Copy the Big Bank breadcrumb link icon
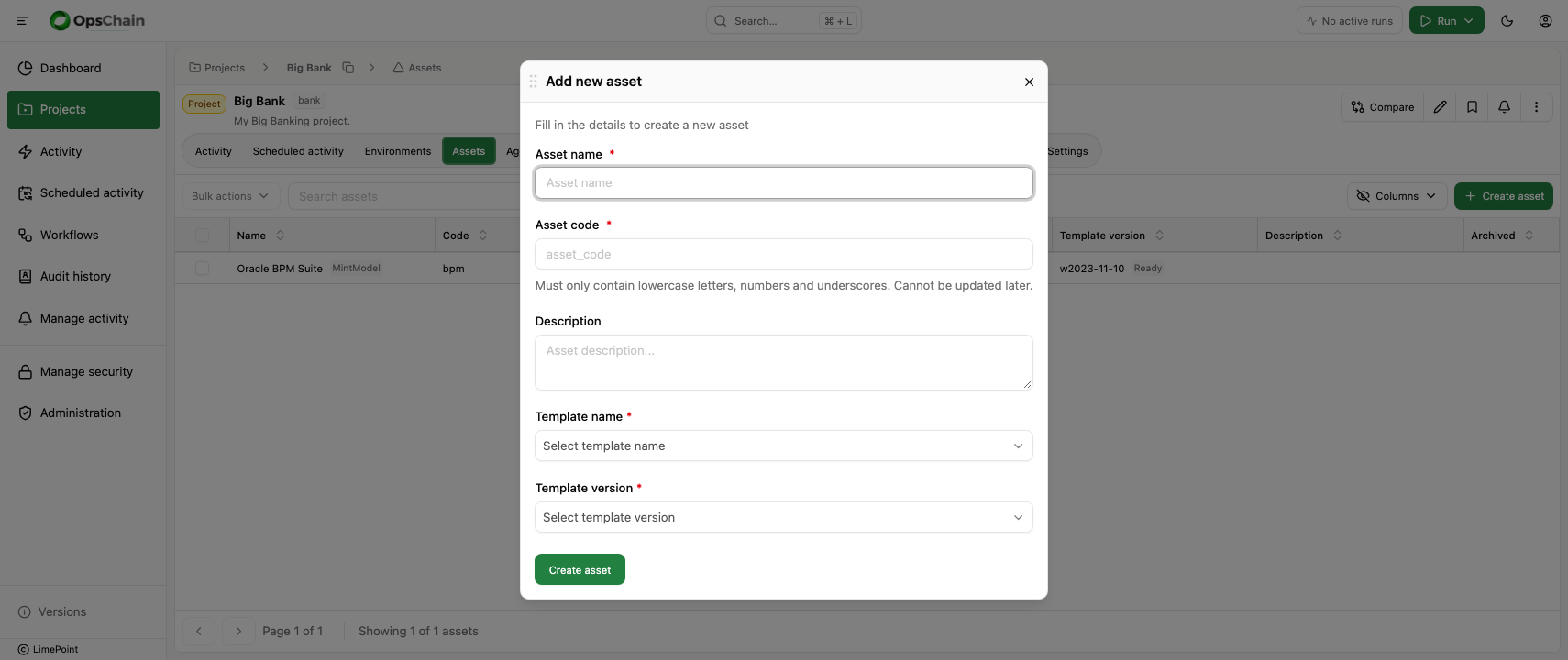Viewport: 1568px width, 660px height. coord(348,68)
